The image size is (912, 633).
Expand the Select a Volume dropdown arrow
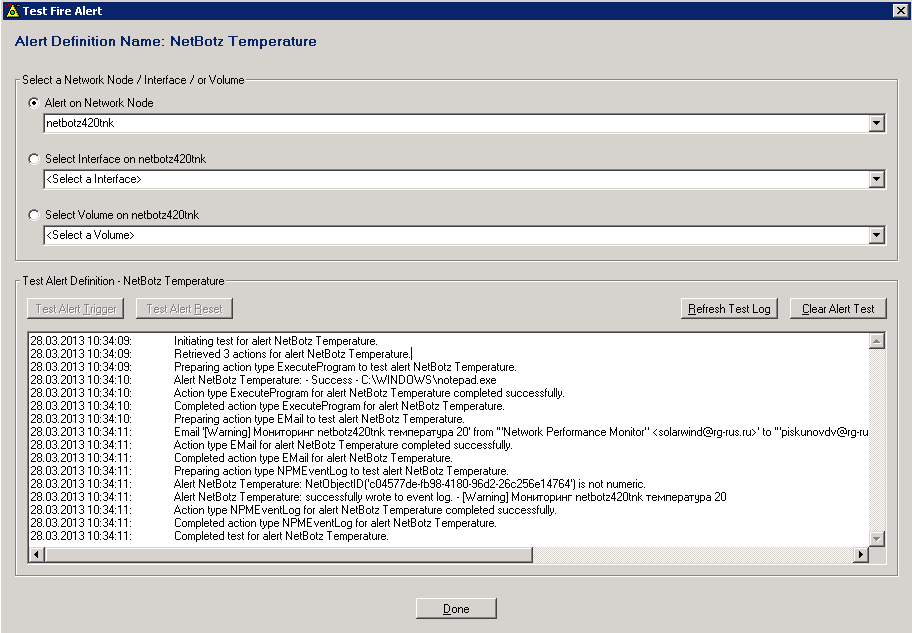pos(877,235)
